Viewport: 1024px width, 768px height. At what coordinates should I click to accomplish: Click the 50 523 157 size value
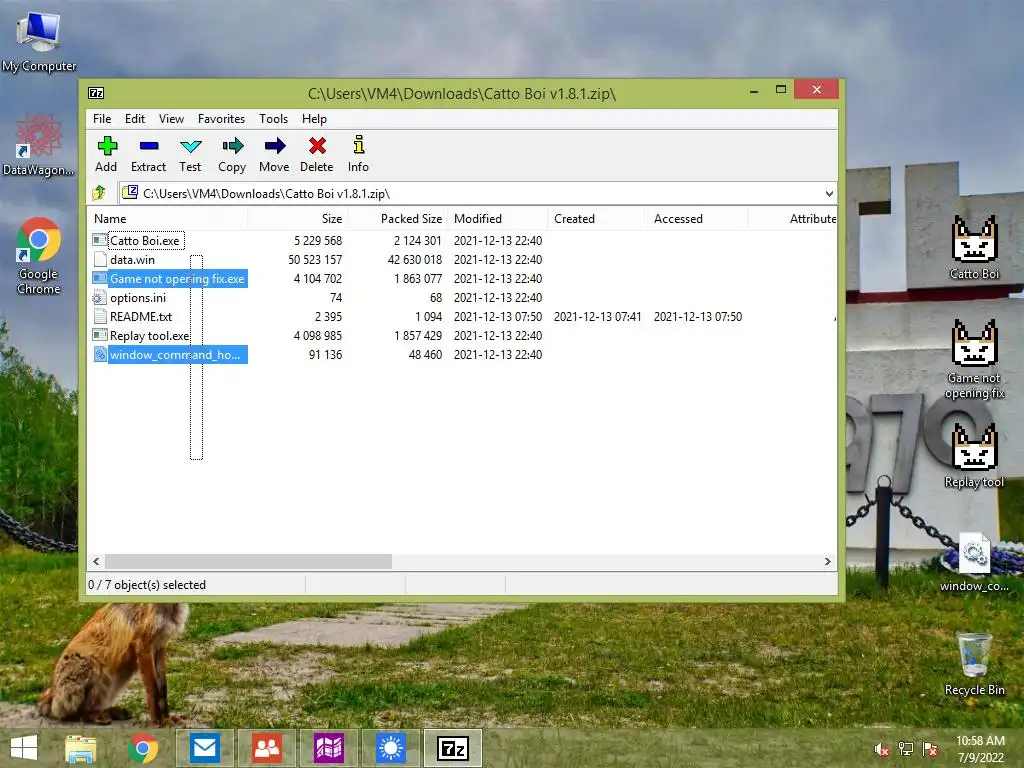[315, 259]
